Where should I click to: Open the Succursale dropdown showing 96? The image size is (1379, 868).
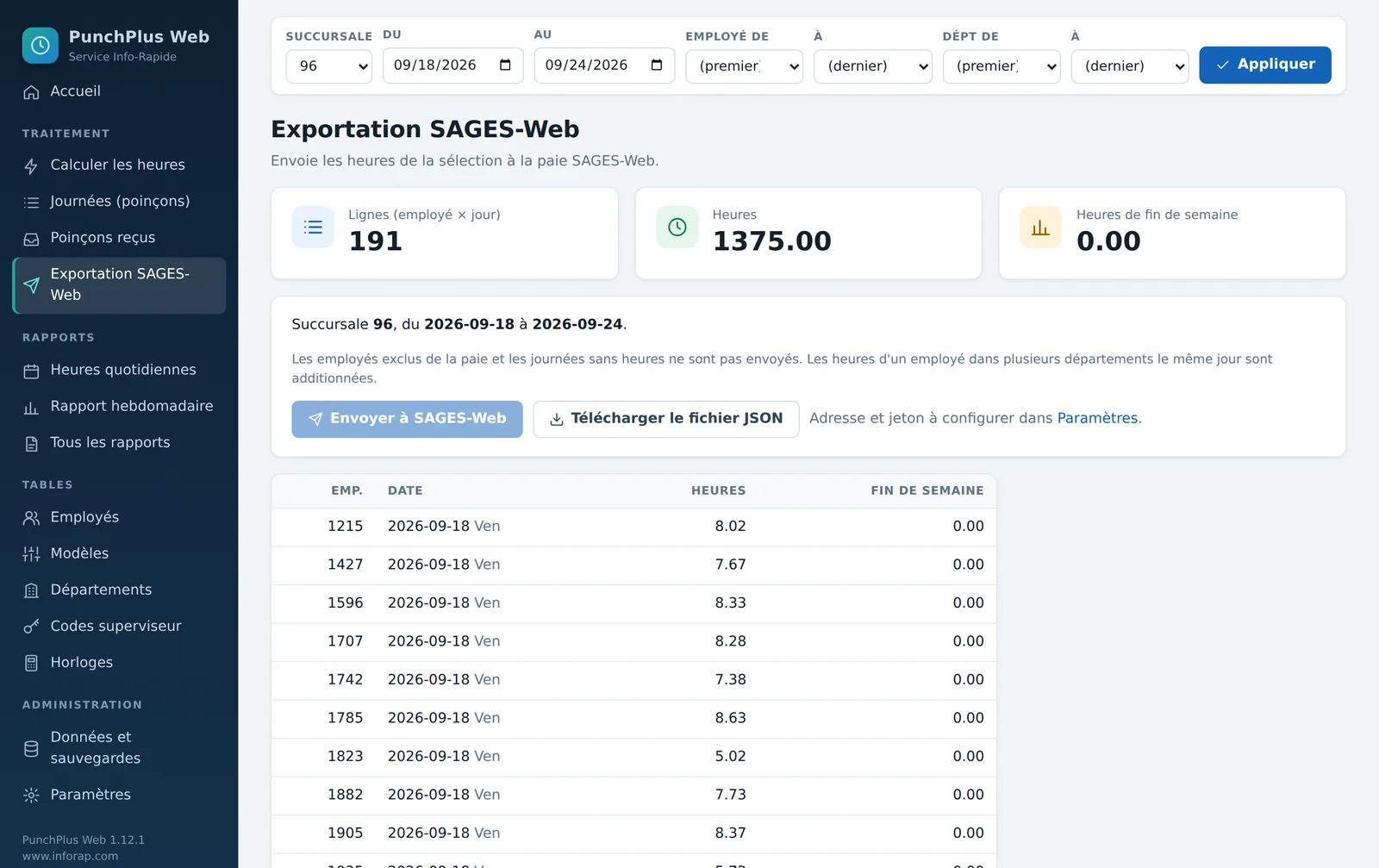tap(328, 66)
